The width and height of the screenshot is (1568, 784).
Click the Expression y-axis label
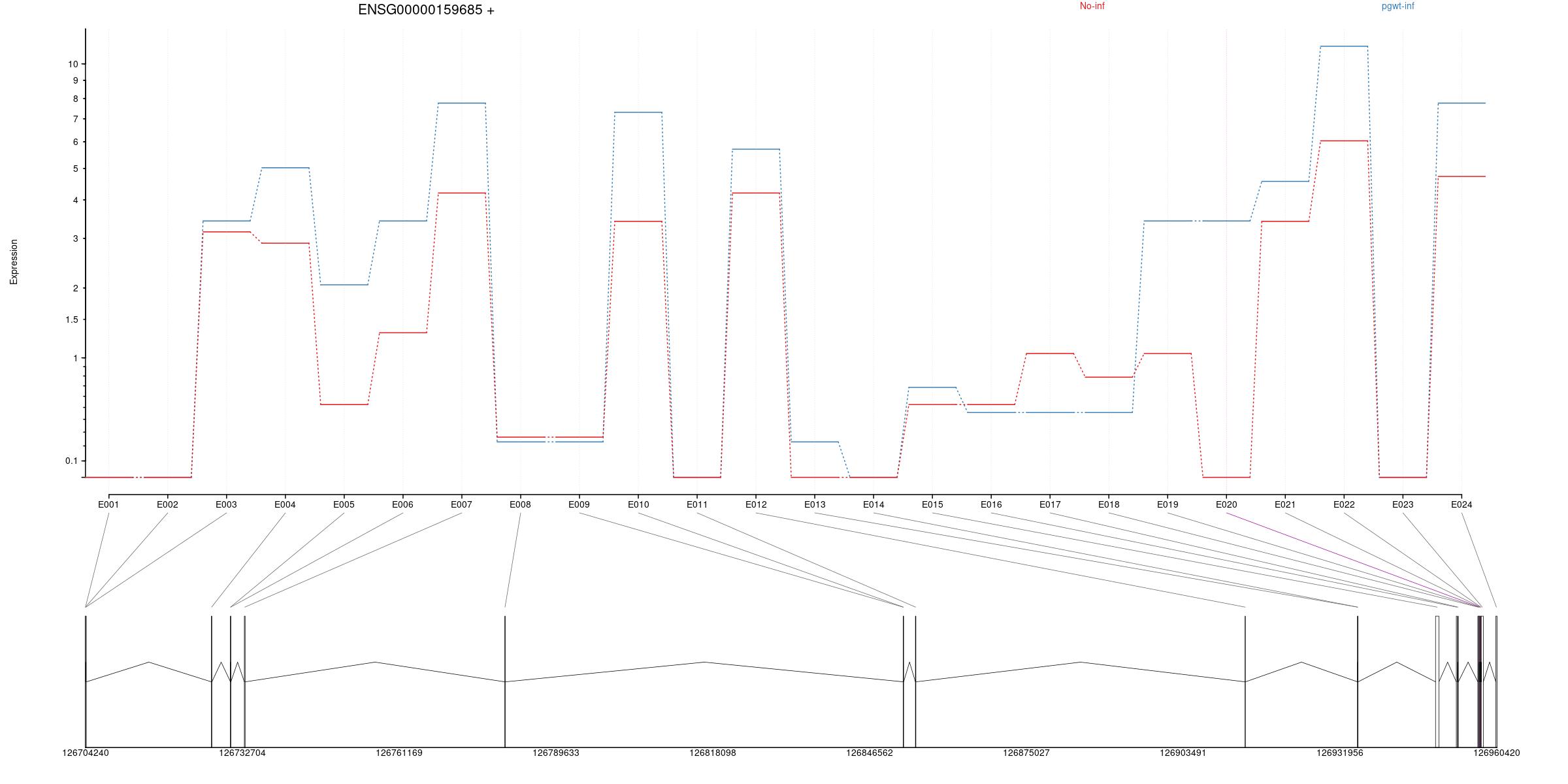tap(14, 262)
